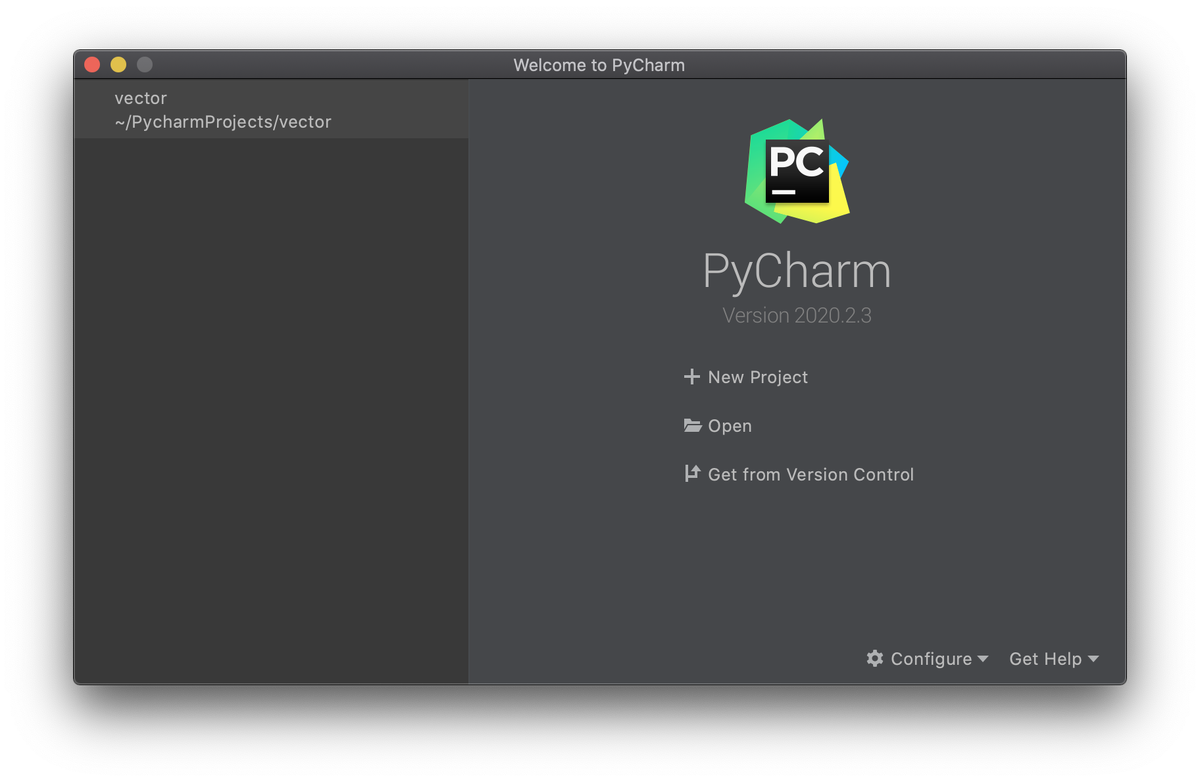Expand the Get Help dropdown
This screenshot has height=782, width=1200.
(x=1054, y=659)
